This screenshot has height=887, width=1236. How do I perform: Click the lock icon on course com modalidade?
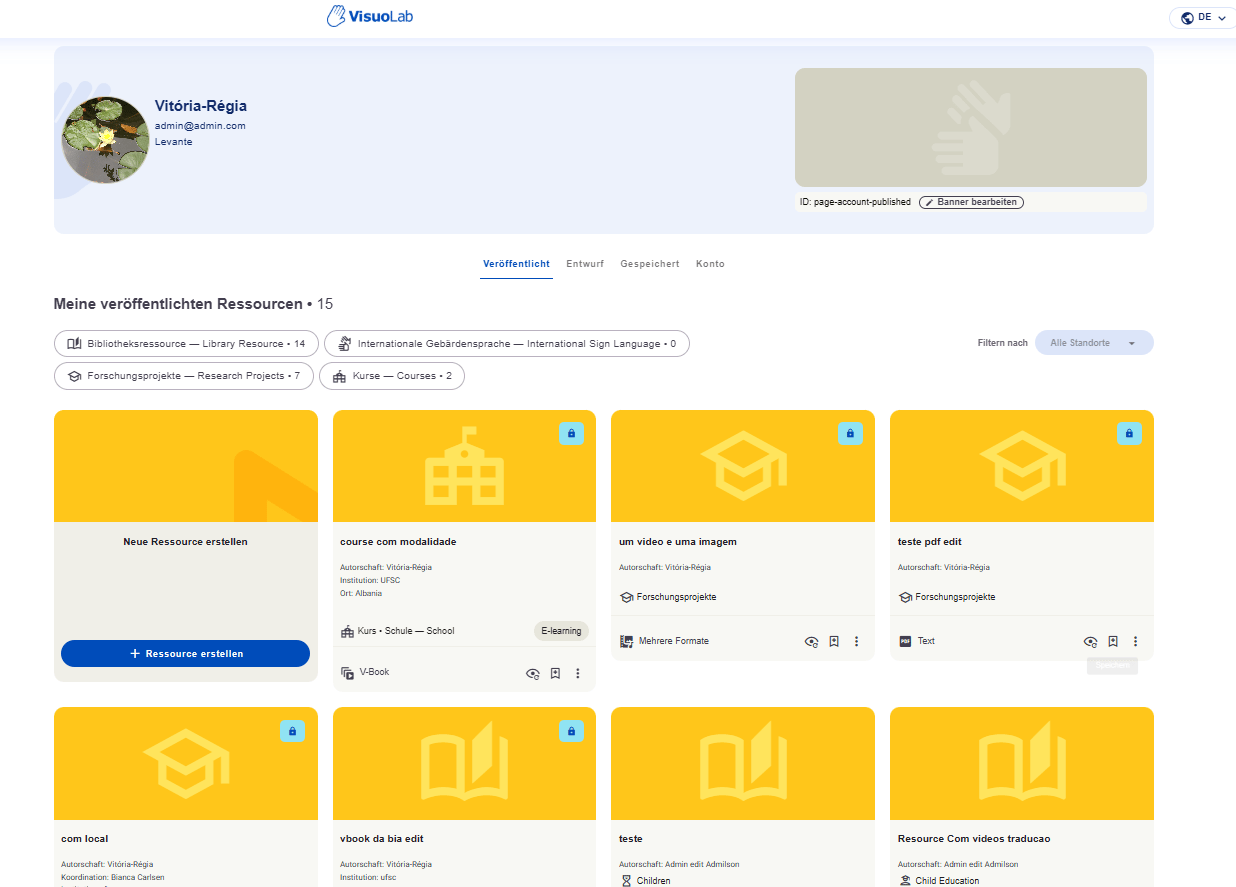pos(571,433)
